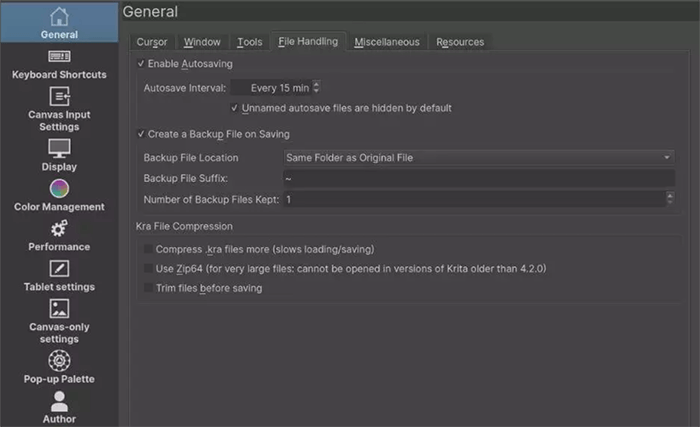Select the Canvas Input Settings icon
This screenshot has height=427, width=700.
(x=59, y=96)
